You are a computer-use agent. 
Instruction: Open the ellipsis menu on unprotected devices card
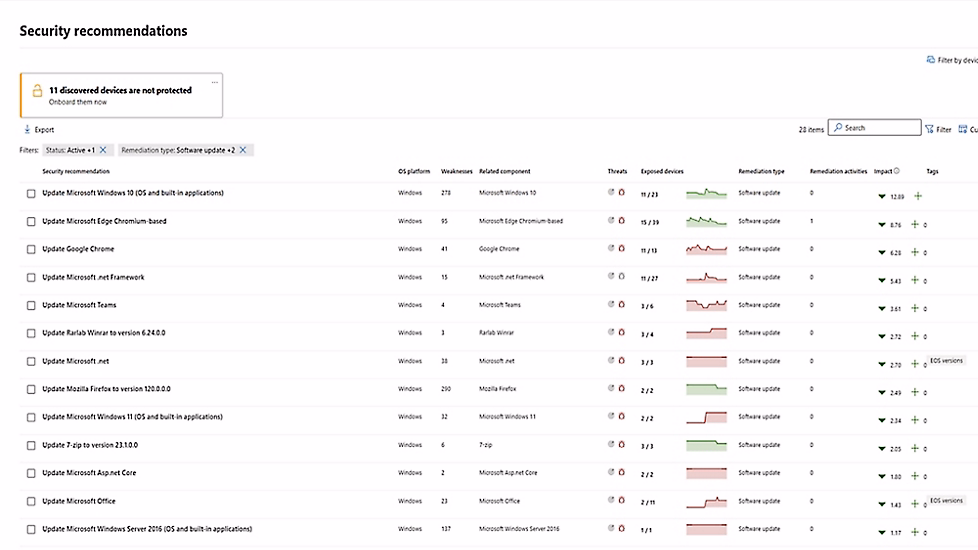215,82
